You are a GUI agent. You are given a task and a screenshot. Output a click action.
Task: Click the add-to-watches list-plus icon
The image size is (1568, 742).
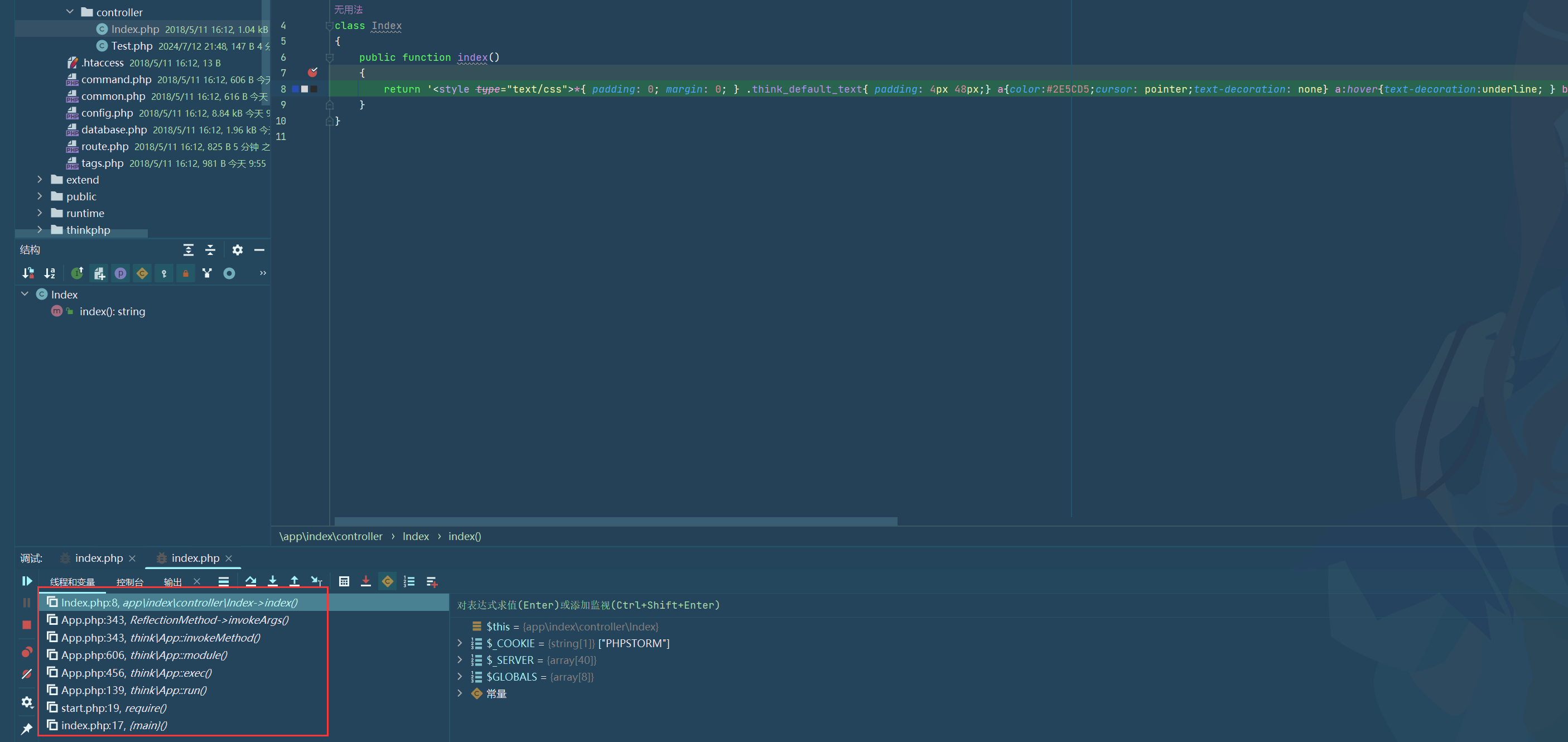(432, 581)
